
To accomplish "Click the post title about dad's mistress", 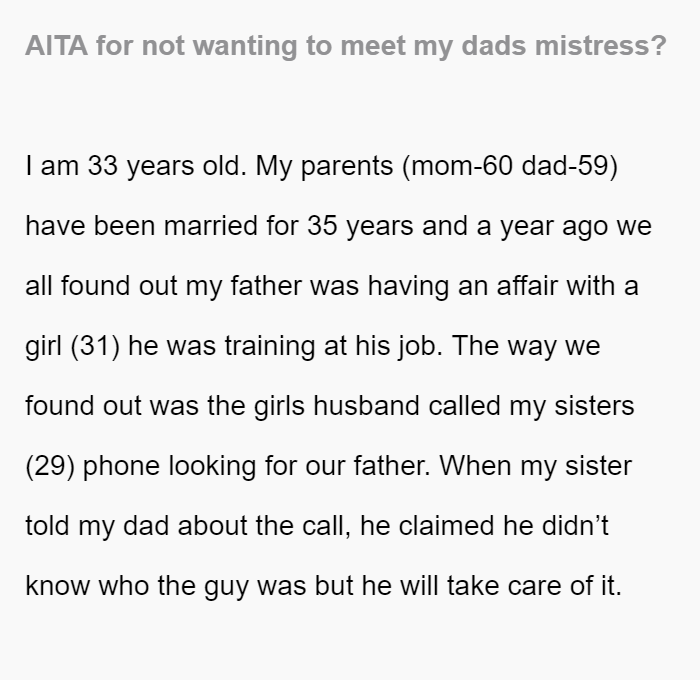I will 346,46.
